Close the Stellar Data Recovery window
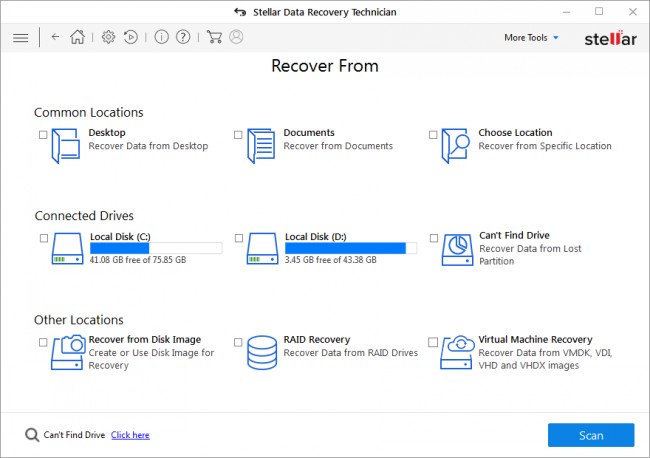The height and width of the screenshot is (458, 650). click(x=633, y=12)
